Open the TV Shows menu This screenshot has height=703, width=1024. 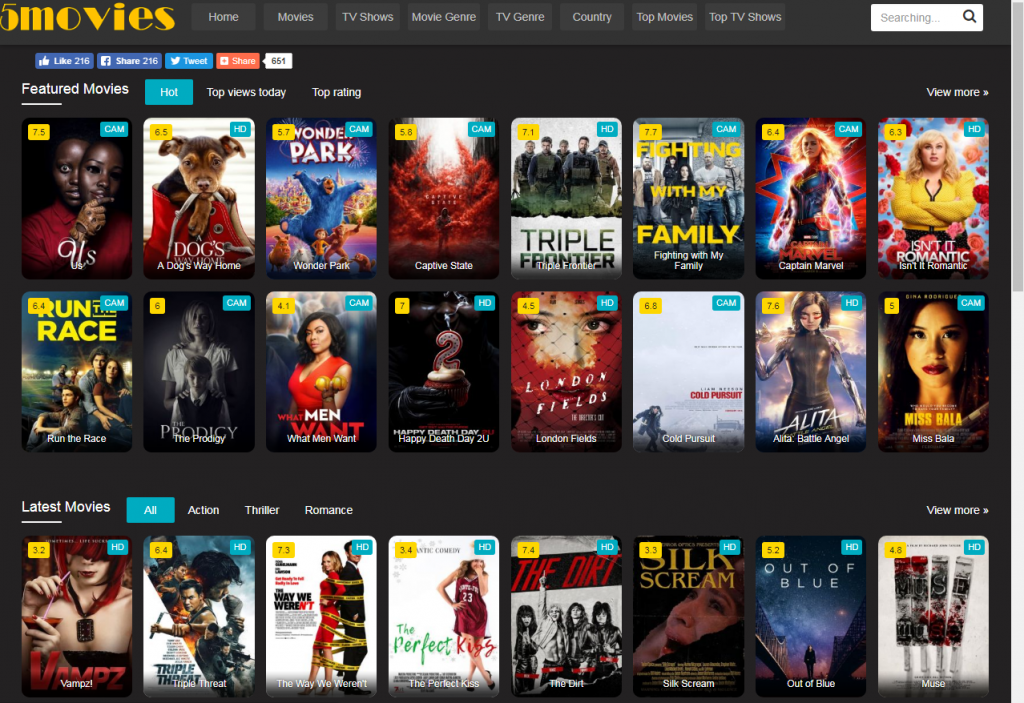[x=368, y=17]
